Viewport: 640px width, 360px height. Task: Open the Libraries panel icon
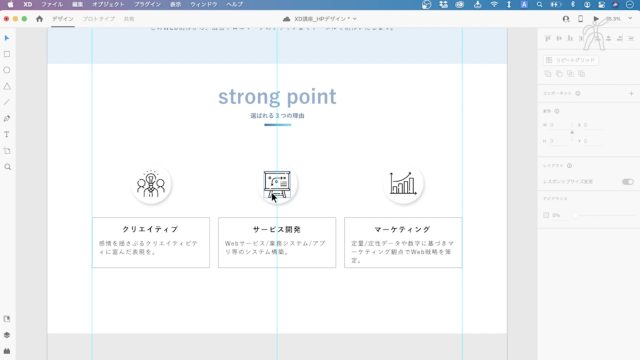pos(7,319)
